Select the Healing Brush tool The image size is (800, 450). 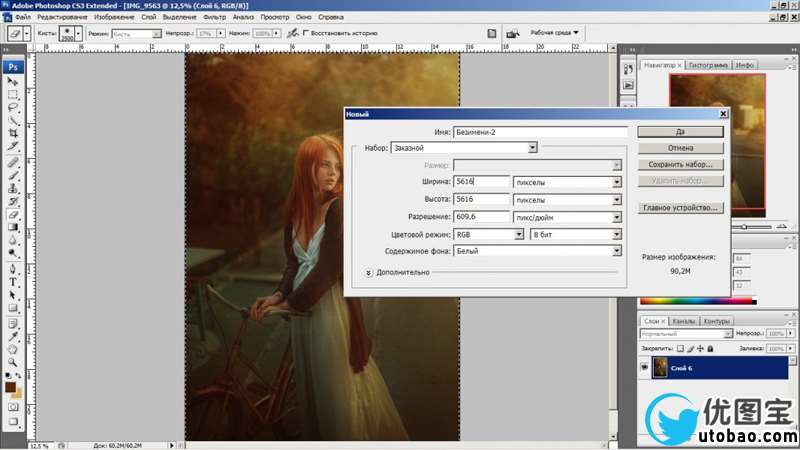[13, 163]
